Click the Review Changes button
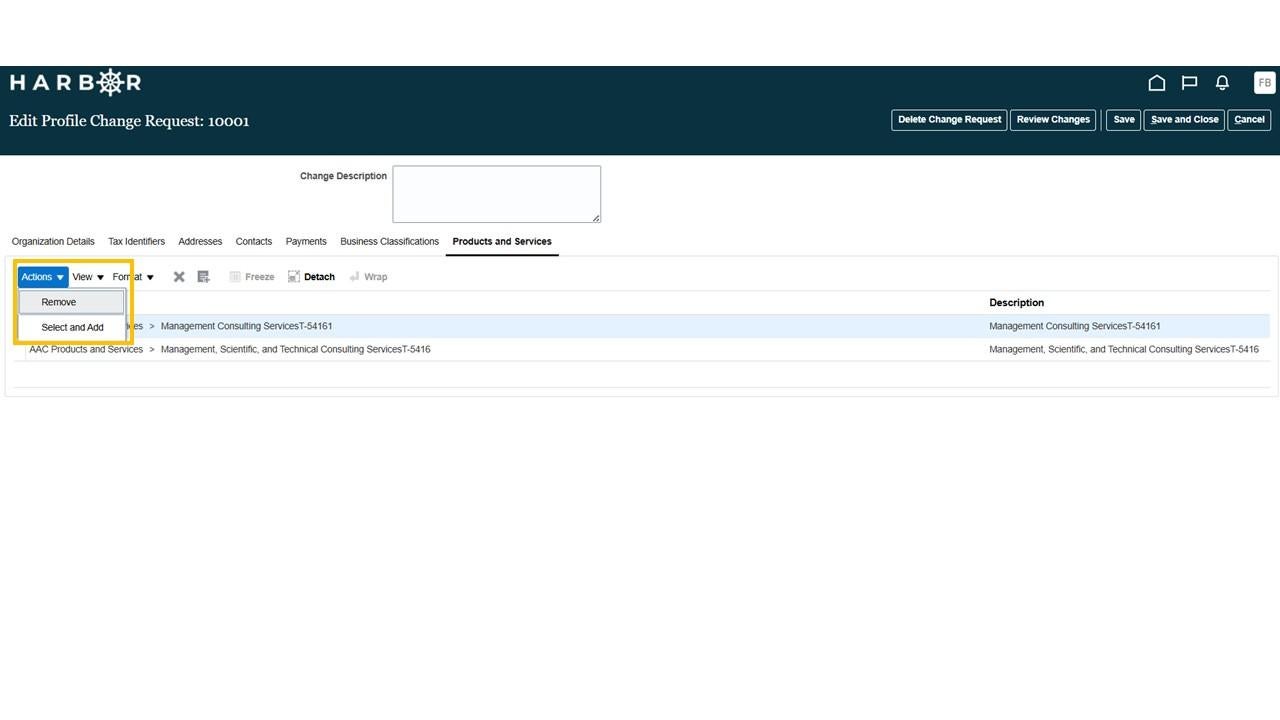Screen dimensions: 1280x720 tap(1053, 120)
